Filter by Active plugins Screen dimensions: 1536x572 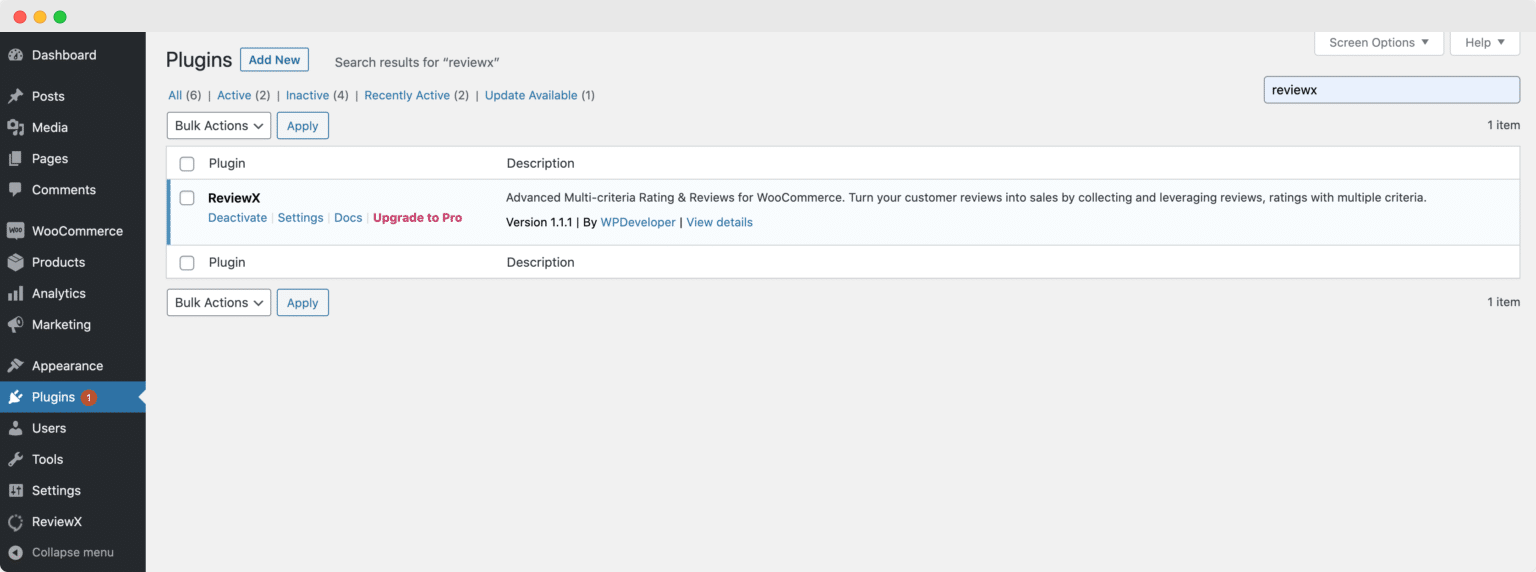[x=234, y=95]
